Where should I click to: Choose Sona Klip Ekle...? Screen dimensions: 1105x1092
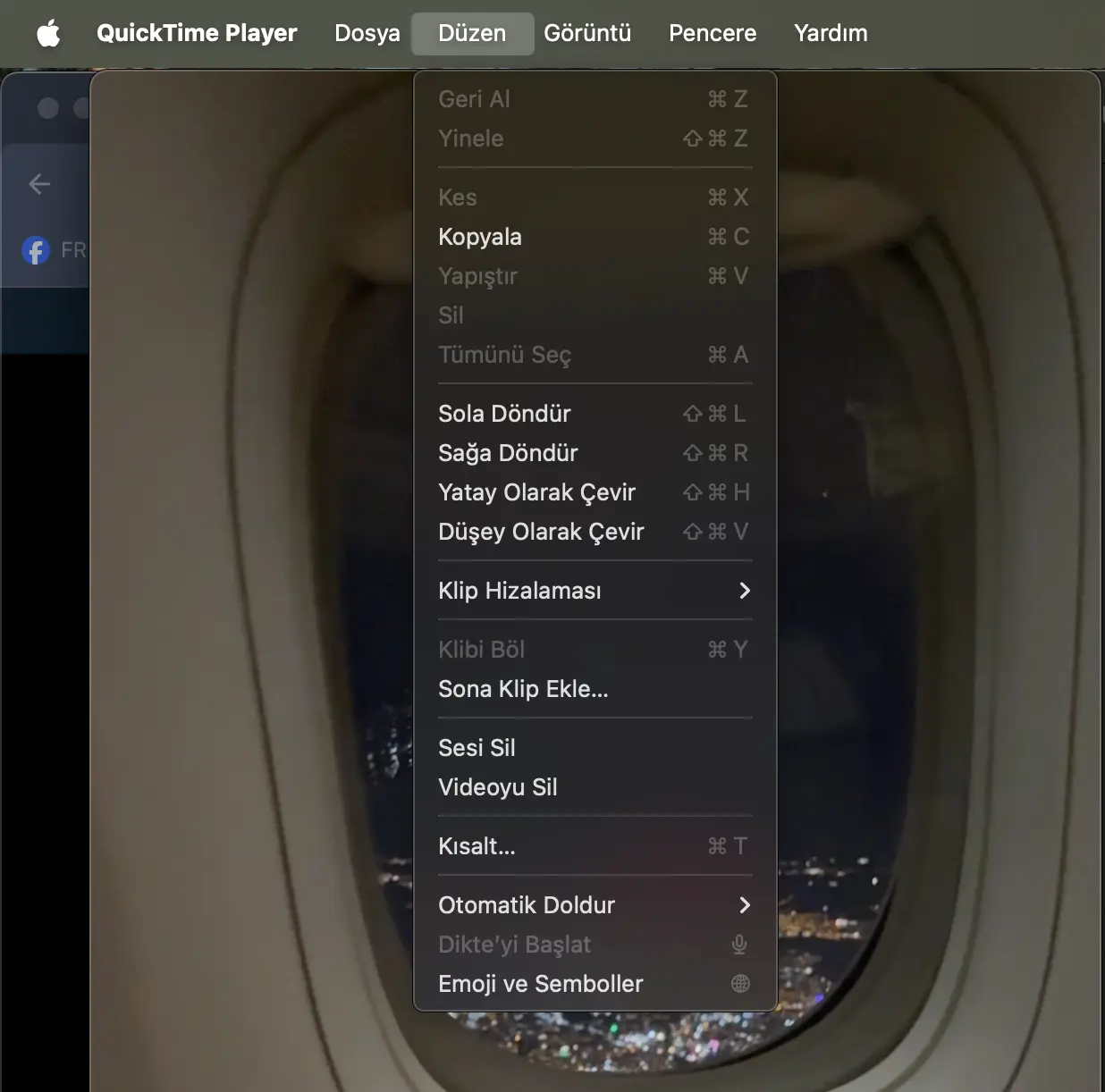pyautogui.click(x=595, y=689)
